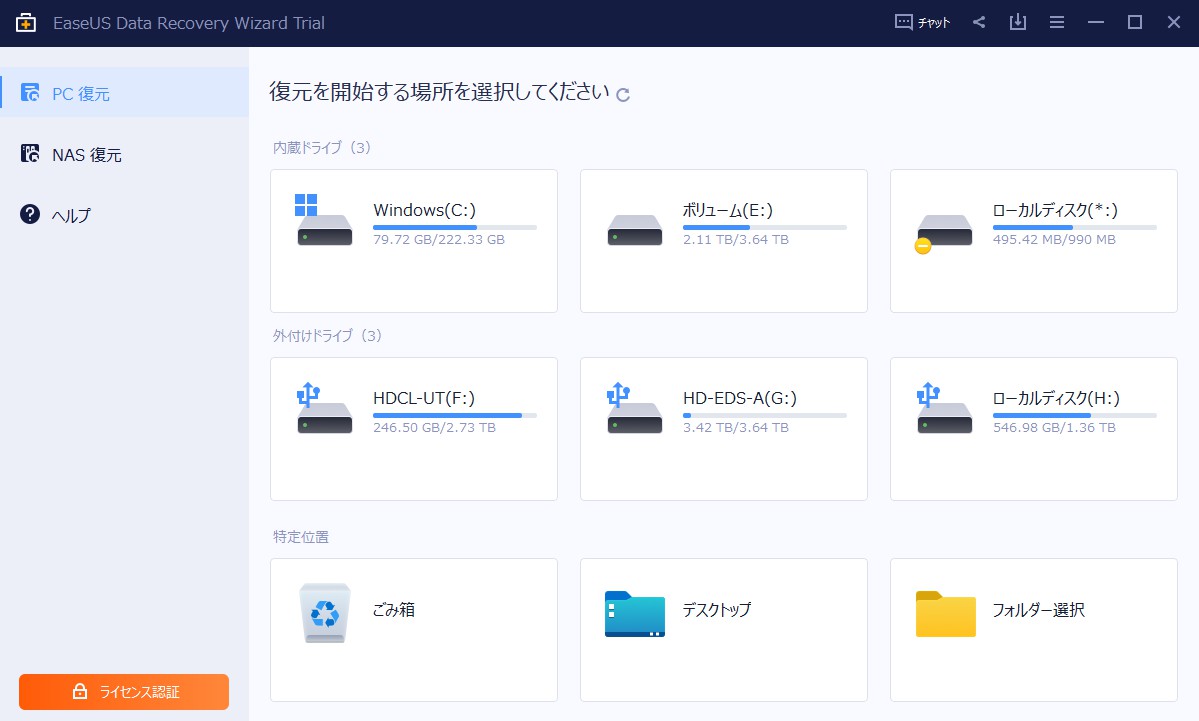Click the HDCL-UT(F:) USB drive icon
Viewport: 1199px width, 721px height.
point(324,408)
